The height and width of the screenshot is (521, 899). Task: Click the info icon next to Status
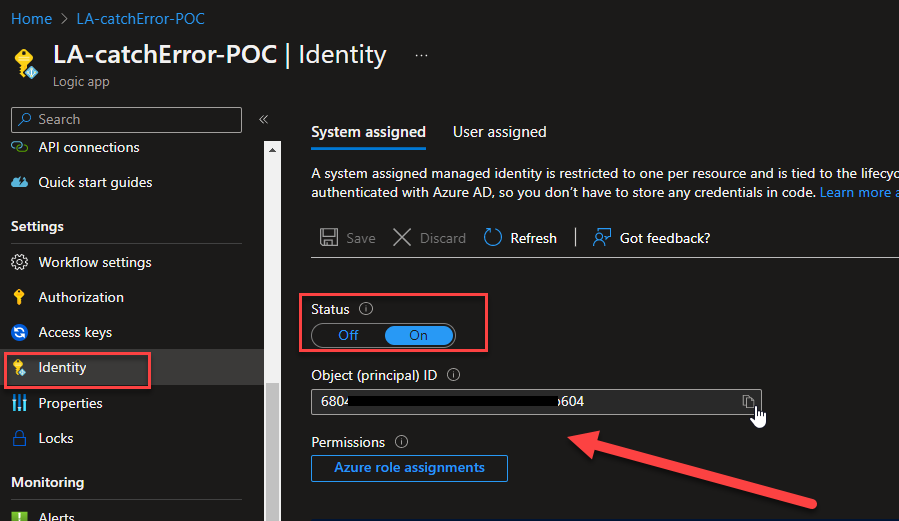366,309
